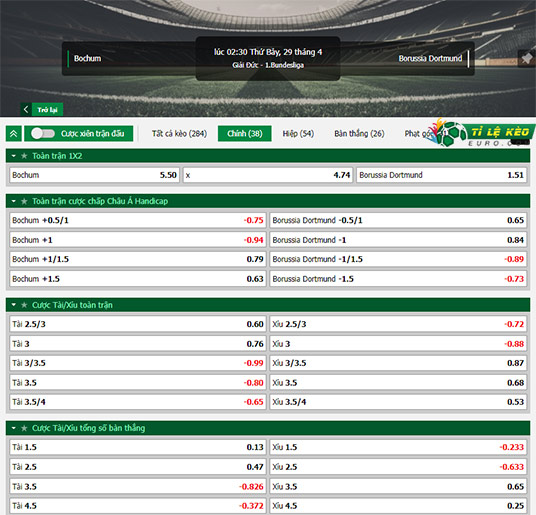
Task: Click the Giải Đức - 1.Bundesliga league label
Action: click(268, 65)
